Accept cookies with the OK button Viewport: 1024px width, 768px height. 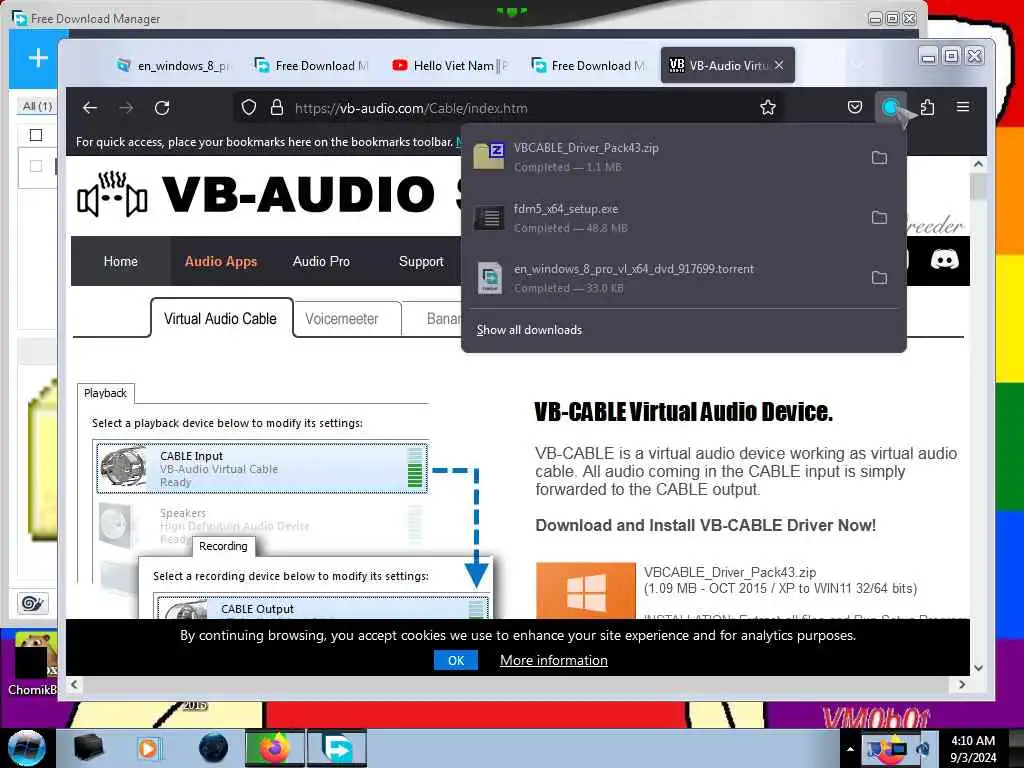(x=456, y=660)
